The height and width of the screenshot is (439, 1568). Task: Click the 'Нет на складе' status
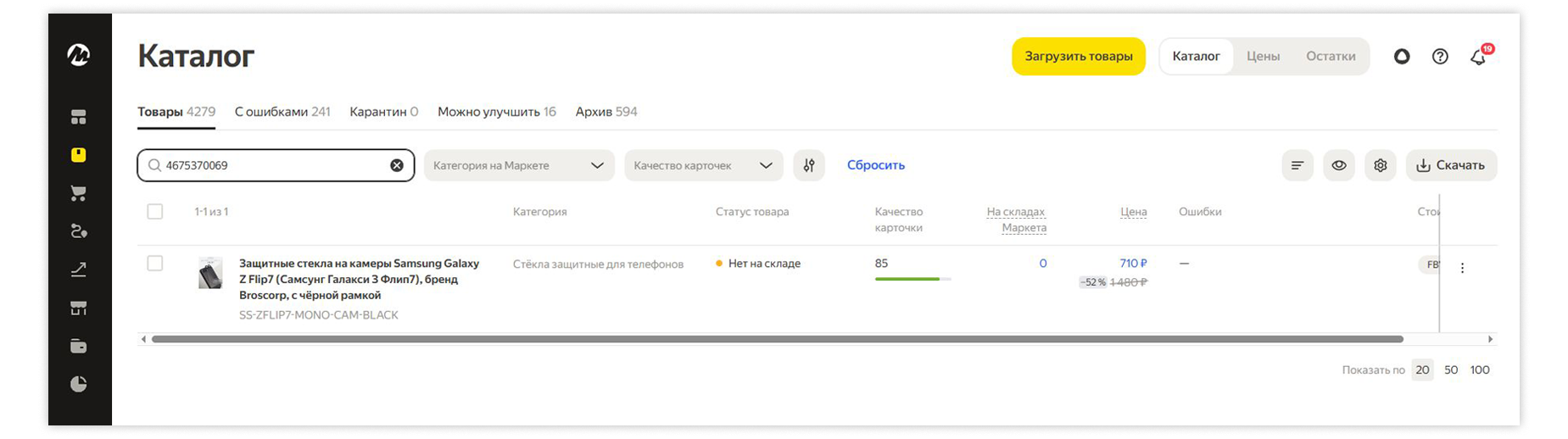(x=758, y=264)
